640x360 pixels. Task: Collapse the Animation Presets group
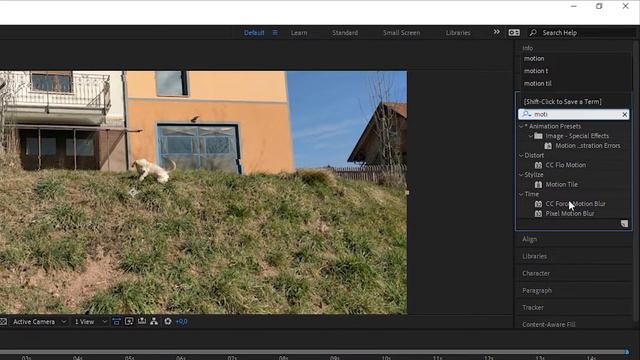(521, 127)
